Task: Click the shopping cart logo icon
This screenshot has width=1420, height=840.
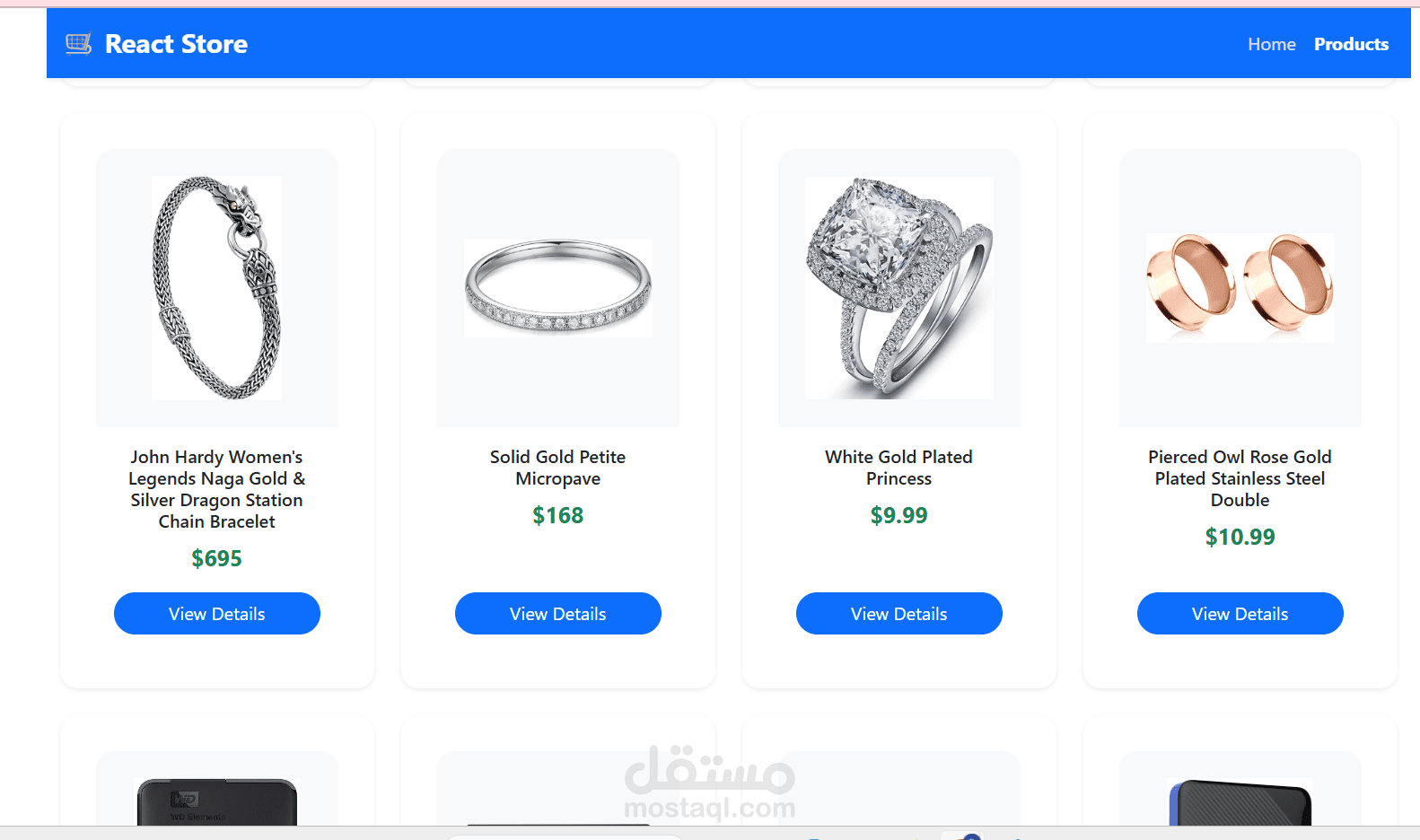Action: click(79, 44)
